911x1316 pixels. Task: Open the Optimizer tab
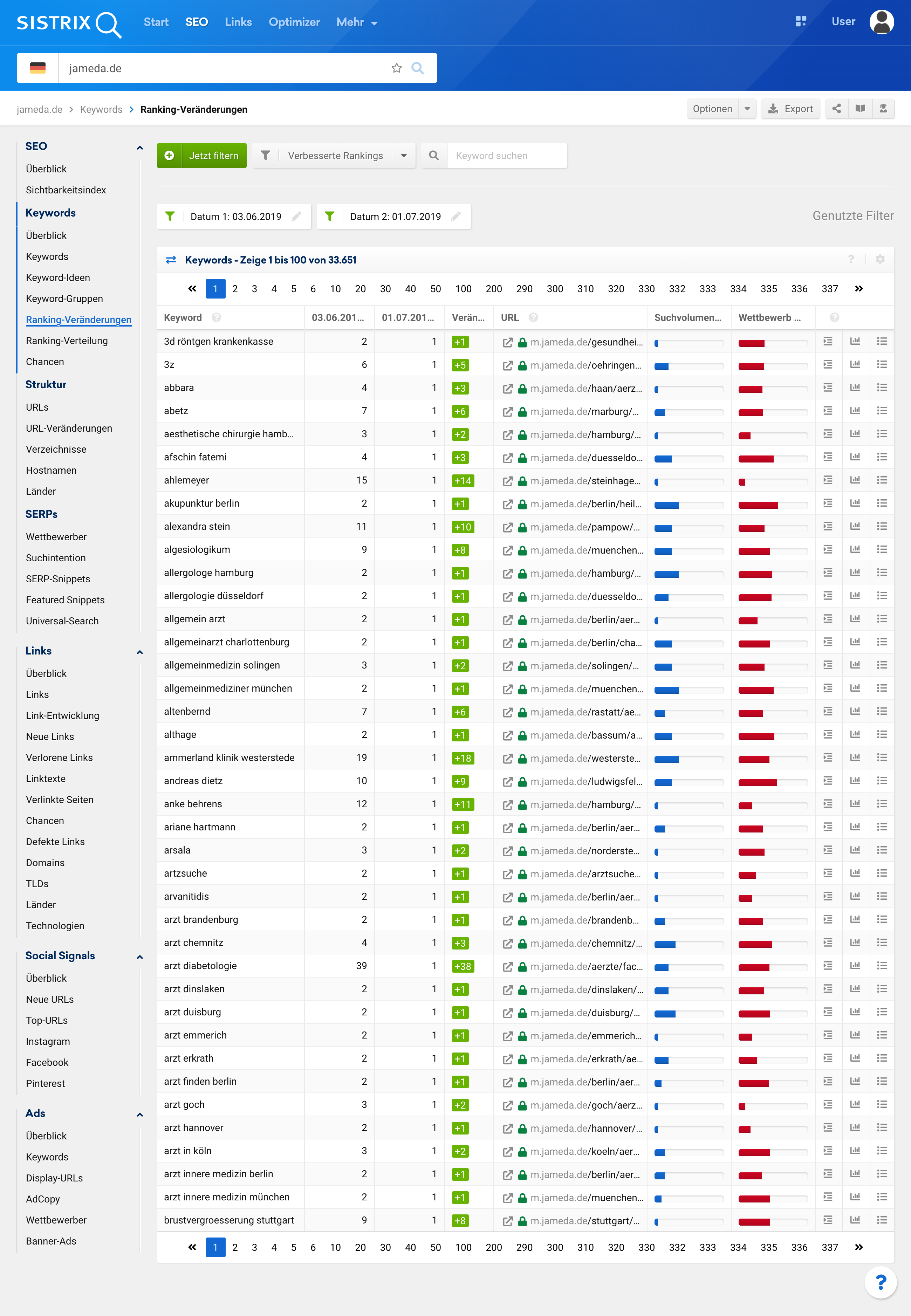[294, 22]
